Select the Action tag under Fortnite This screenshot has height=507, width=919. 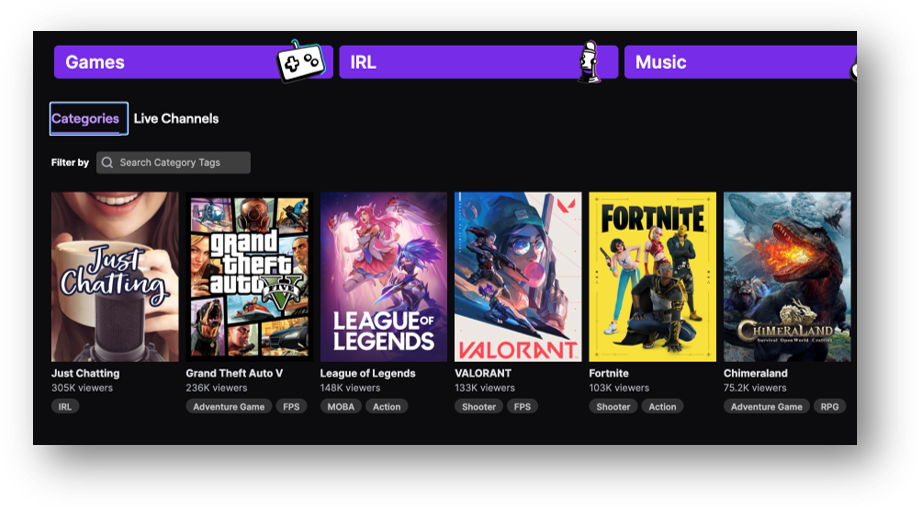[662, 406]
